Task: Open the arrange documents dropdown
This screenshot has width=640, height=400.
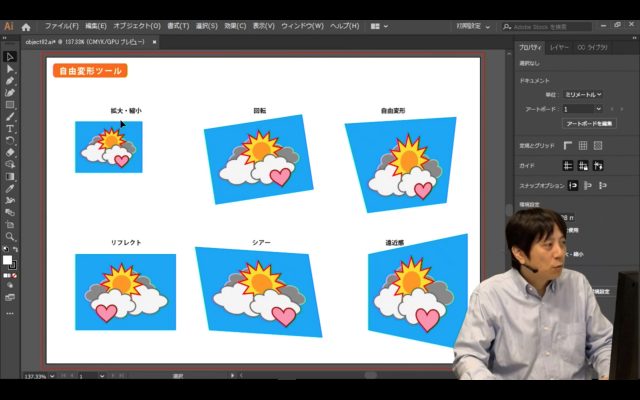Action: (379, 27)
